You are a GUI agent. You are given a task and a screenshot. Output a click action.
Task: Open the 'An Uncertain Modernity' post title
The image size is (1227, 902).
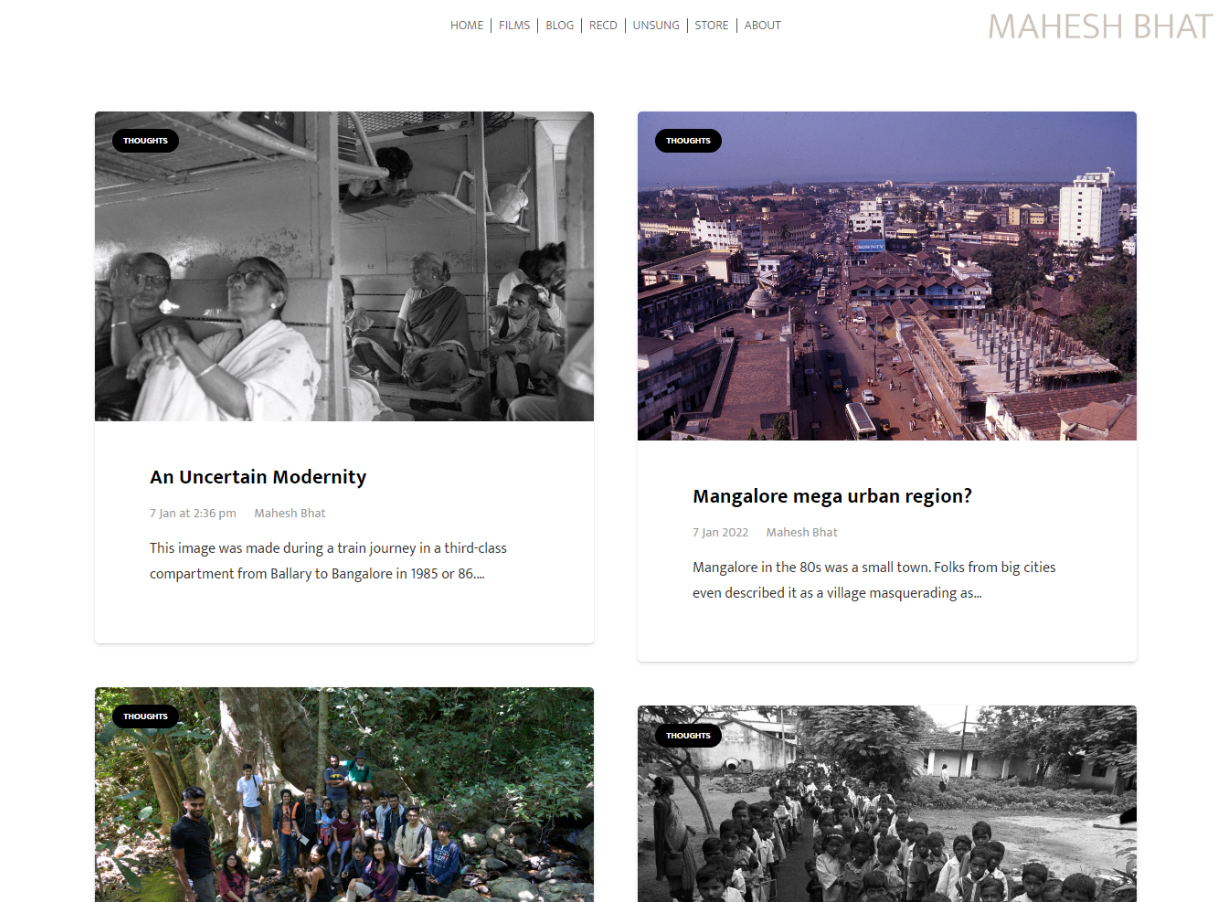(258, 477)
